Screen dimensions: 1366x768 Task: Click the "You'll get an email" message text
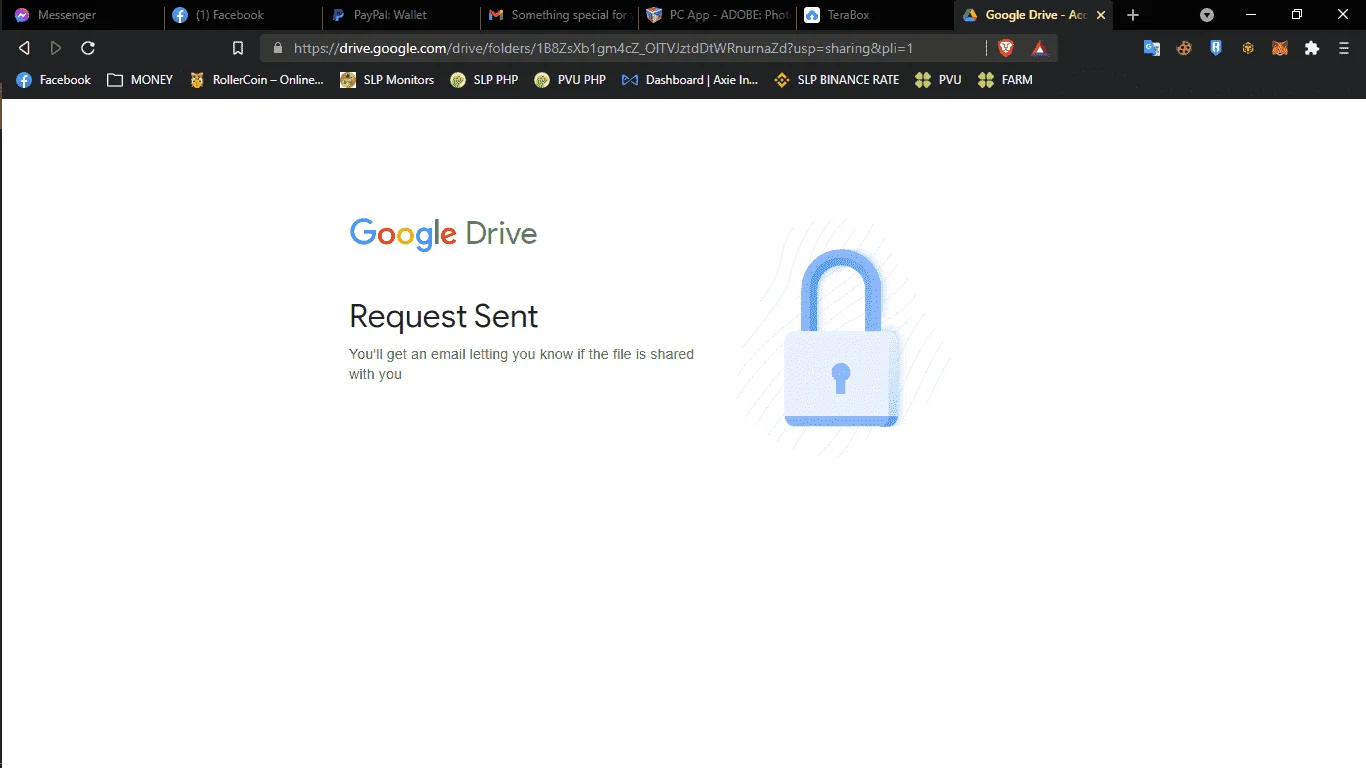pos(521,364)
